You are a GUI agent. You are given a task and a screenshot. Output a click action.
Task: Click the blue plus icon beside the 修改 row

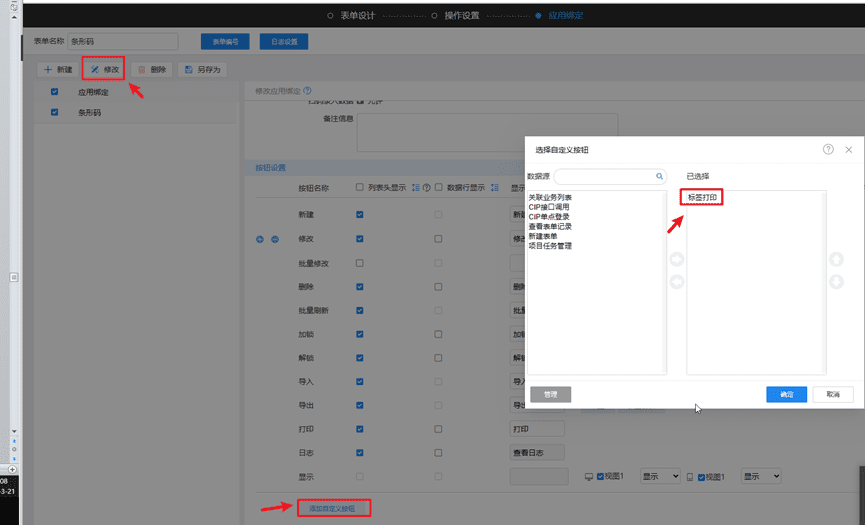(x=260, y=239)
